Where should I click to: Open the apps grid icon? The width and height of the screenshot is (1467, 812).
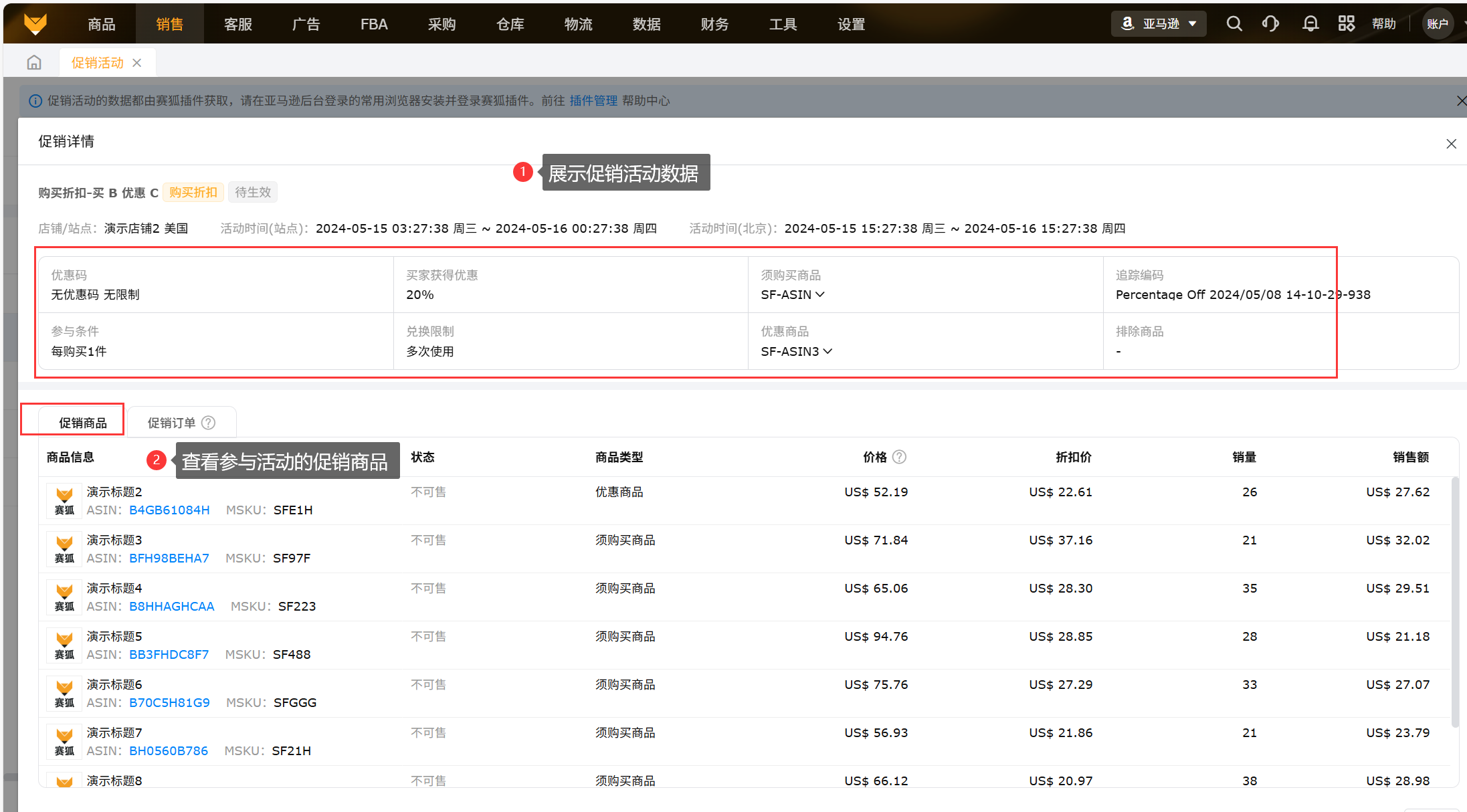coord(1346,24)
